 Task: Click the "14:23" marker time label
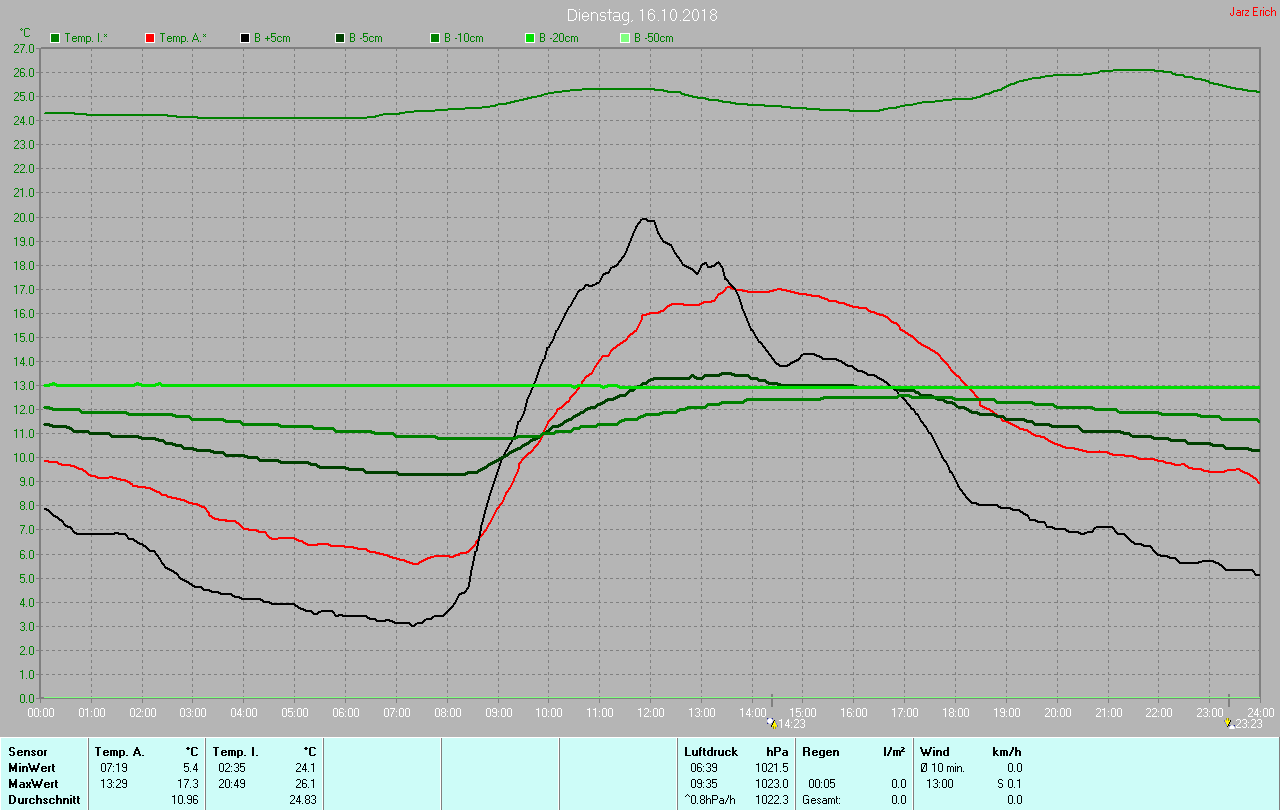tap(791, 724)
